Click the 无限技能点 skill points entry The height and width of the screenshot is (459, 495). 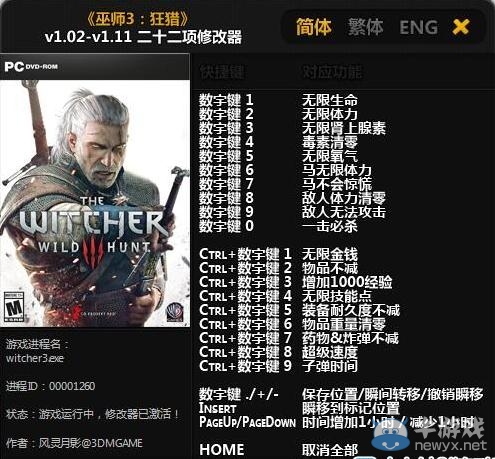click(337, 296)
